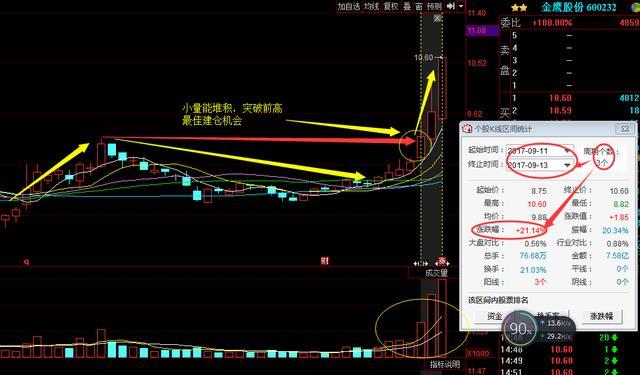
Task: Click the 阳线 3个 count
Action: [540, 282]
